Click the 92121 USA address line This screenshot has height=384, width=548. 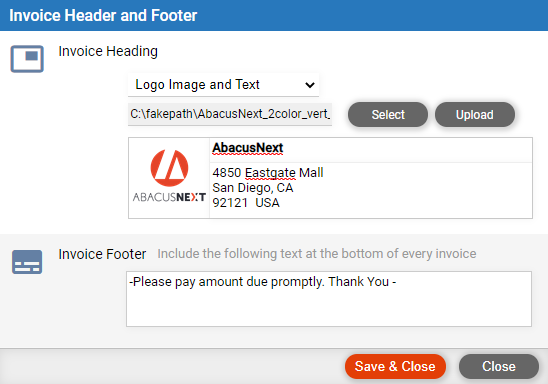click(x=246, y=203)
